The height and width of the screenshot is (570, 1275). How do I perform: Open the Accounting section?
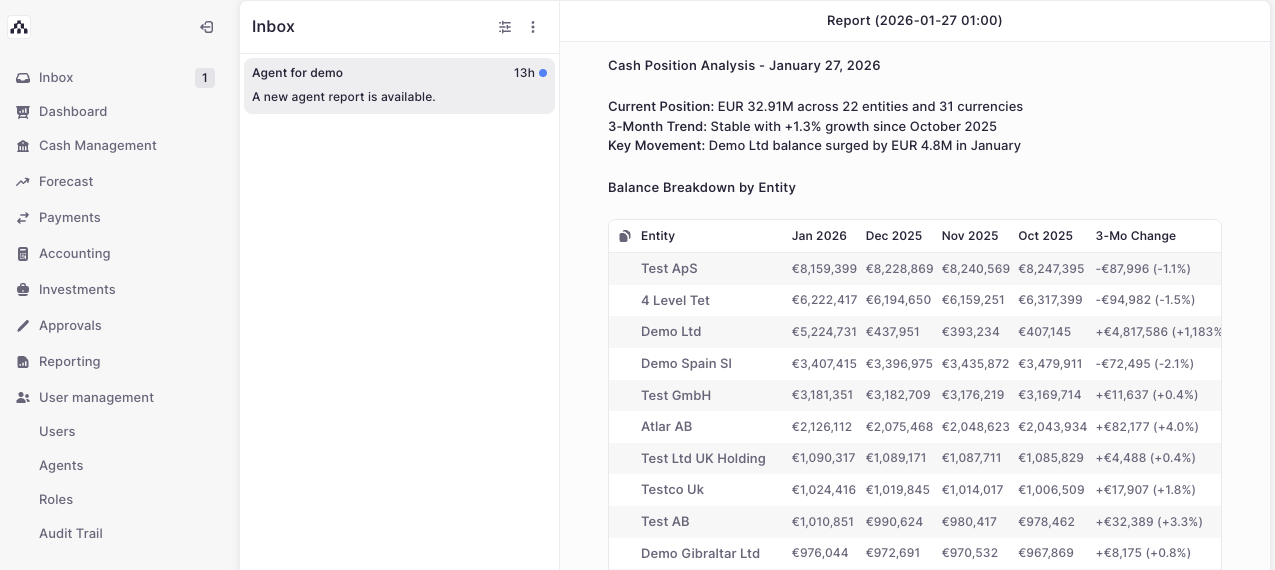(x=74, y=254)
